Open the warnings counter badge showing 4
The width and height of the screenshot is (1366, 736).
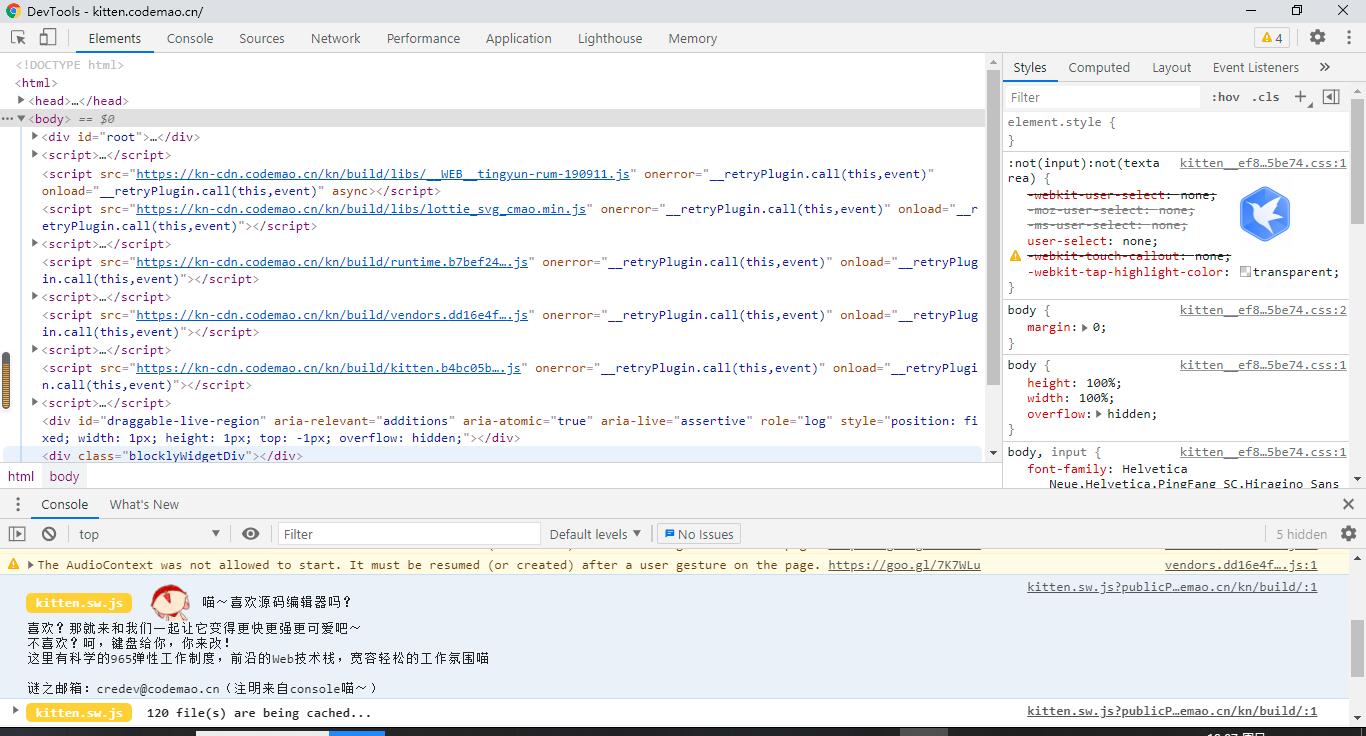[1272, 38]
